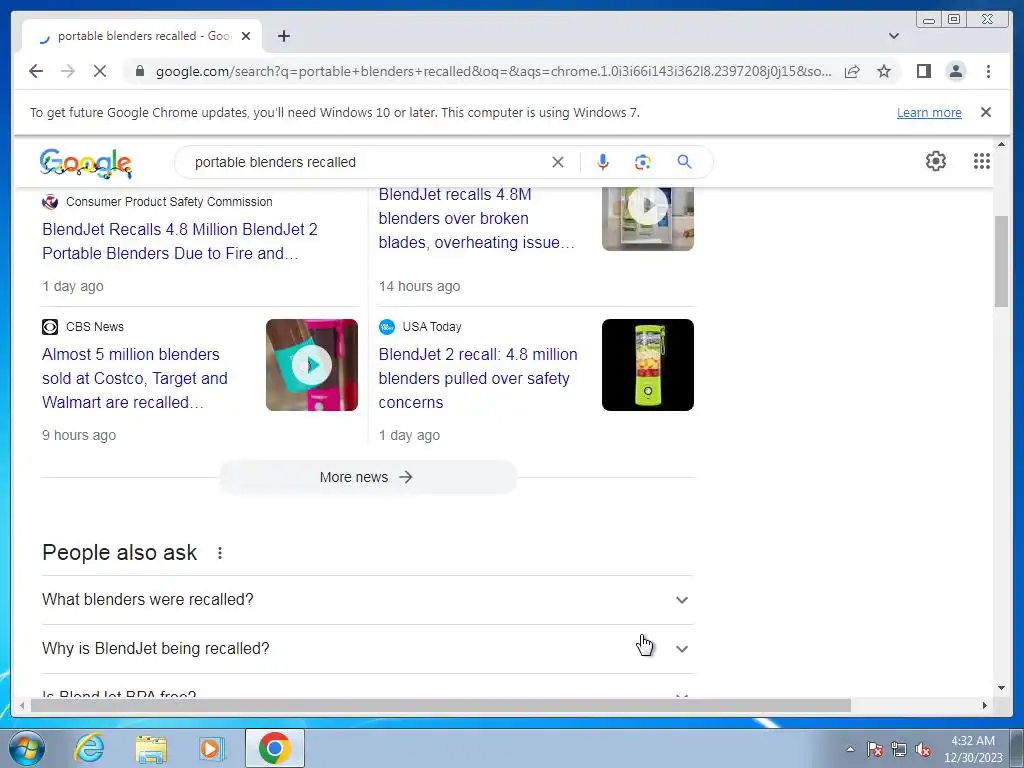Launch Internet Explorer from the taskbar
Viewport: 1024px width, 768px height.
[x=89, y=748]
